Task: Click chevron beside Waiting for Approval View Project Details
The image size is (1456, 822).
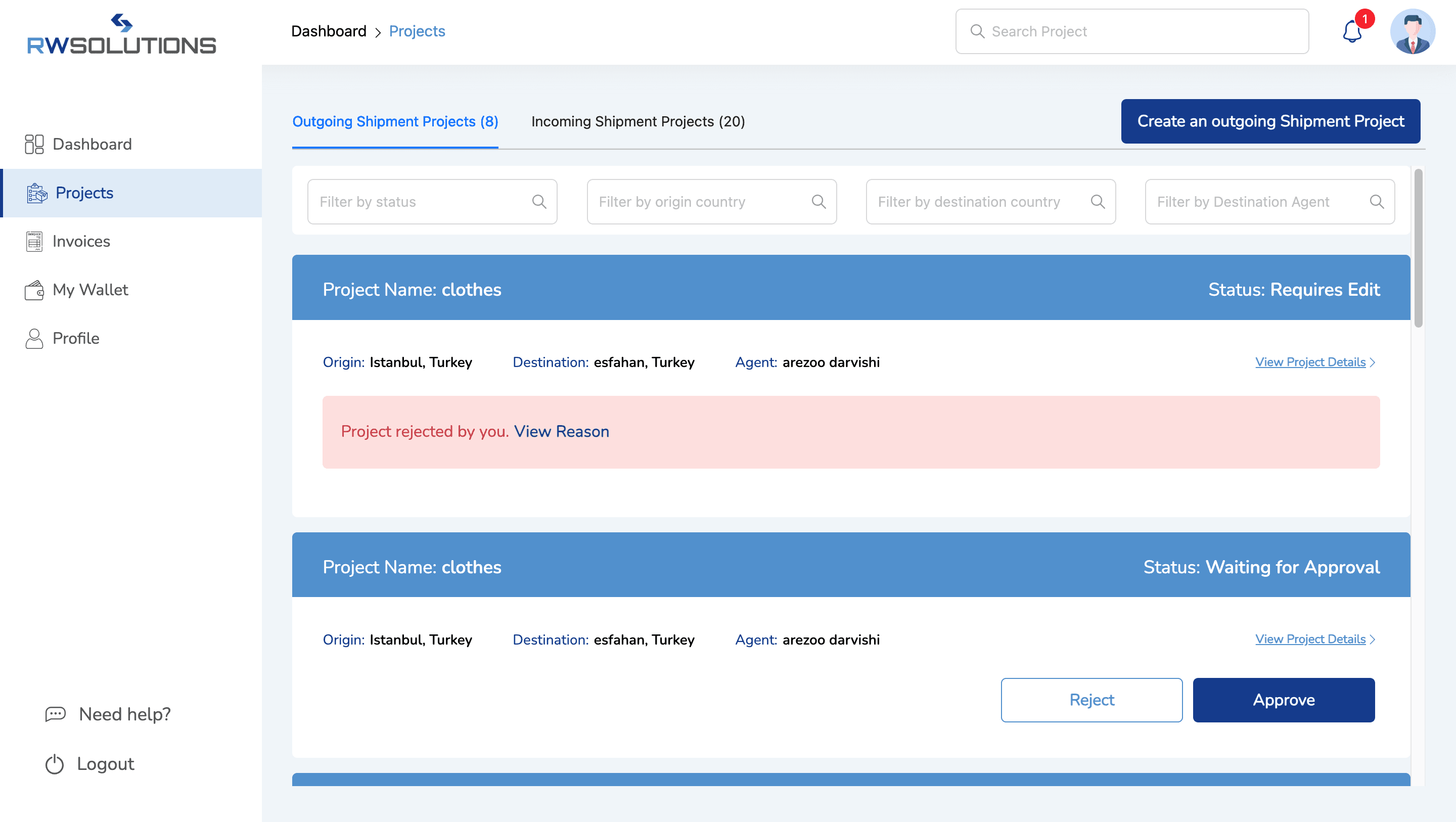Action: pos(1373,640)
